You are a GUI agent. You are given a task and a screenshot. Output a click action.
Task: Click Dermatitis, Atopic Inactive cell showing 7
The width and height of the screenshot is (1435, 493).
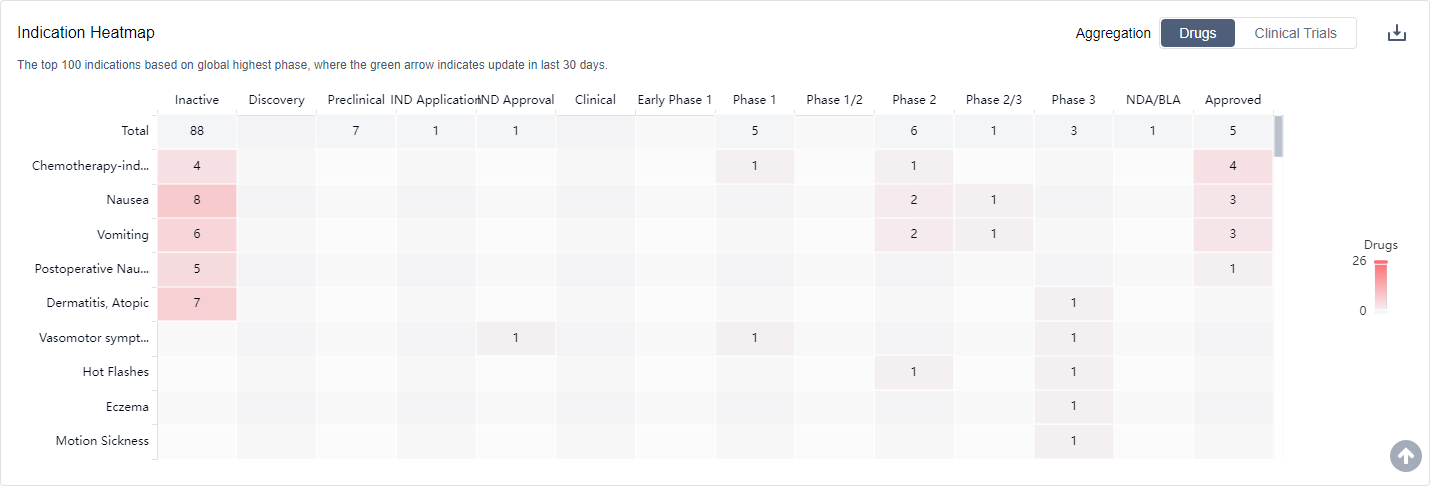point(197,303)
